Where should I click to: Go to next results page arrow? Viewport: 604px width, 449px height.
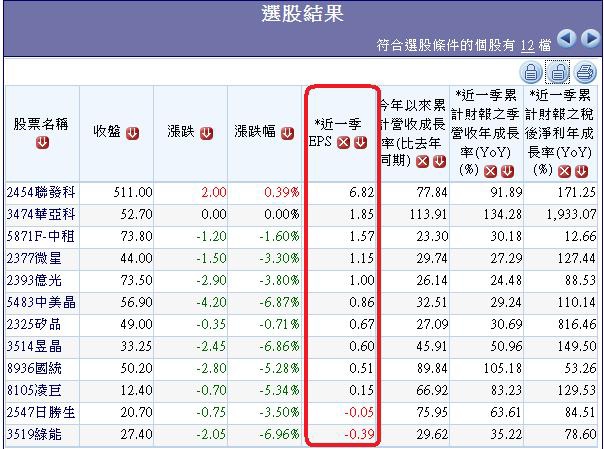tap(591, 39)
